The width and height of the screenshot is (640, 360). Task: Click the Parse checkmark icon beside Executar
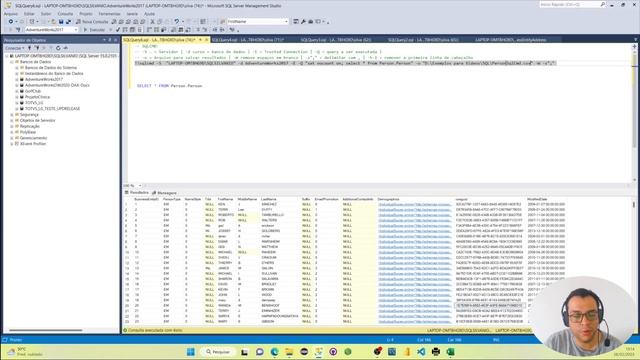[x=118, y=30]
